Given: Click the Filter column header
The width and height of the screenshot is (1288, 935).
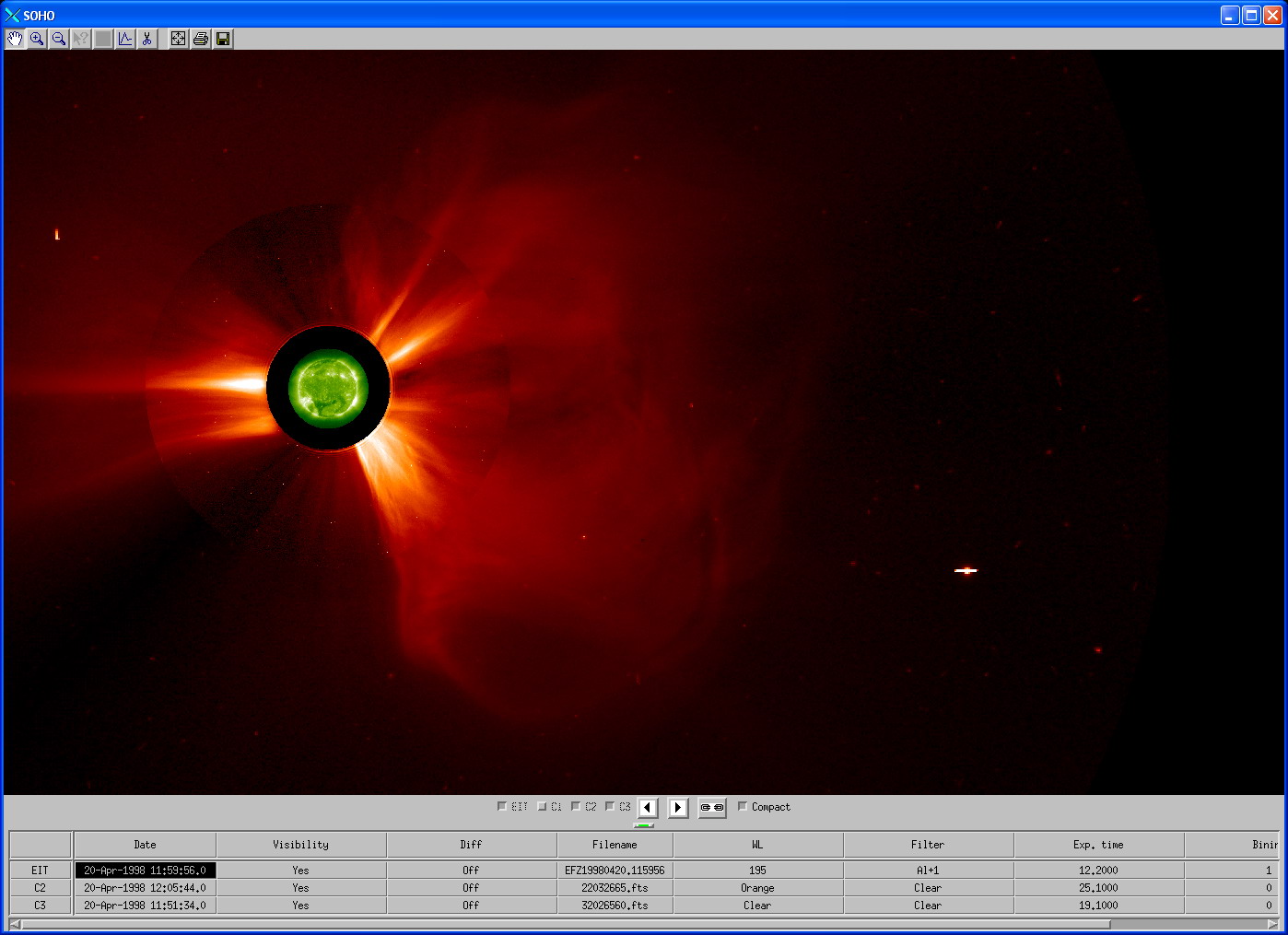Looking at the screenshot, I should point(929,845).
